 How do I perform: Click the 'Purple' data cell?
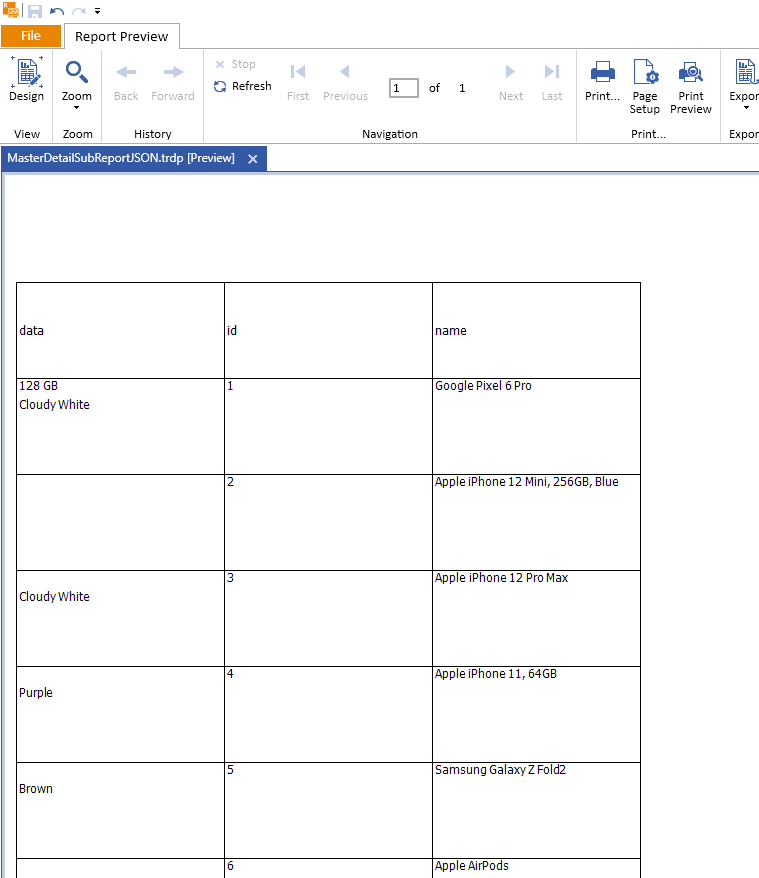(x=120, y=714)
